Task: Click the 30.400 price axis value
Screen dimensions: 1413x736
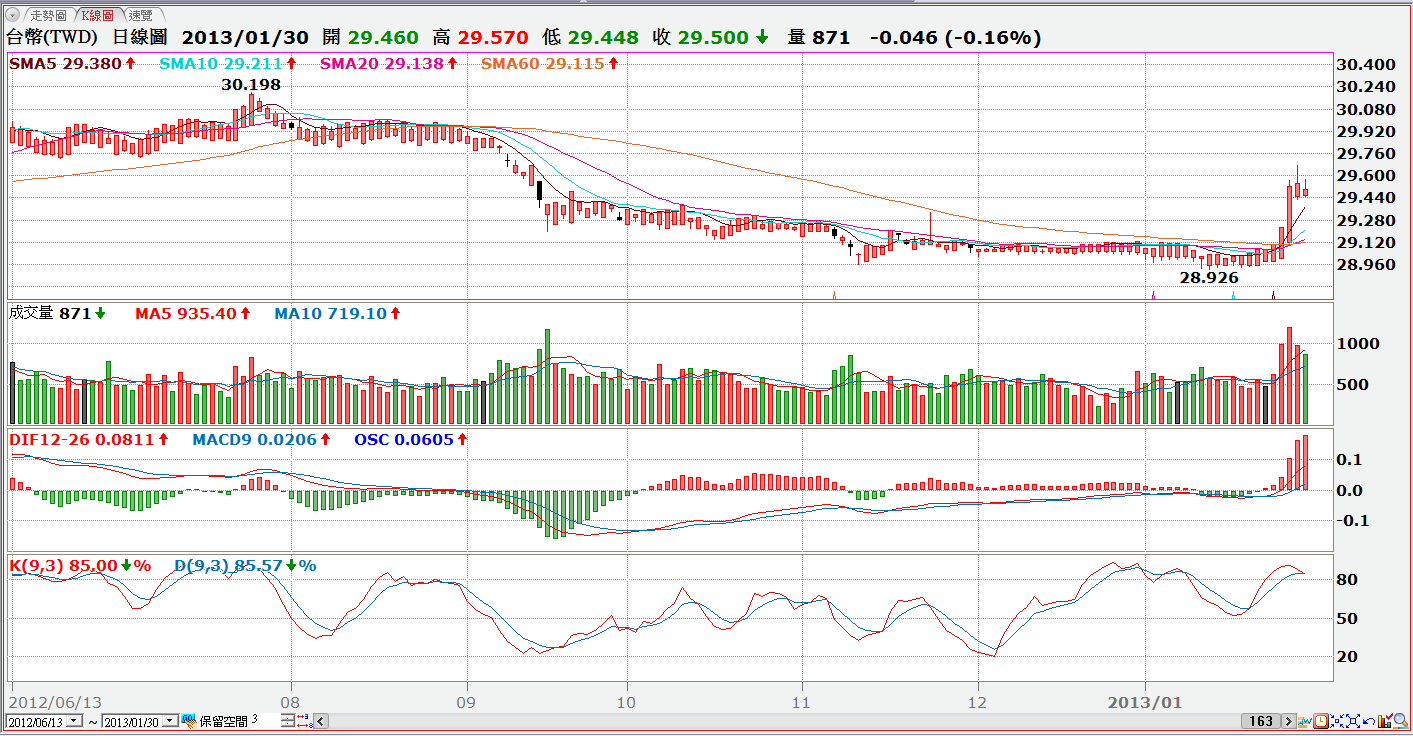Action: tap(1367, 65)
